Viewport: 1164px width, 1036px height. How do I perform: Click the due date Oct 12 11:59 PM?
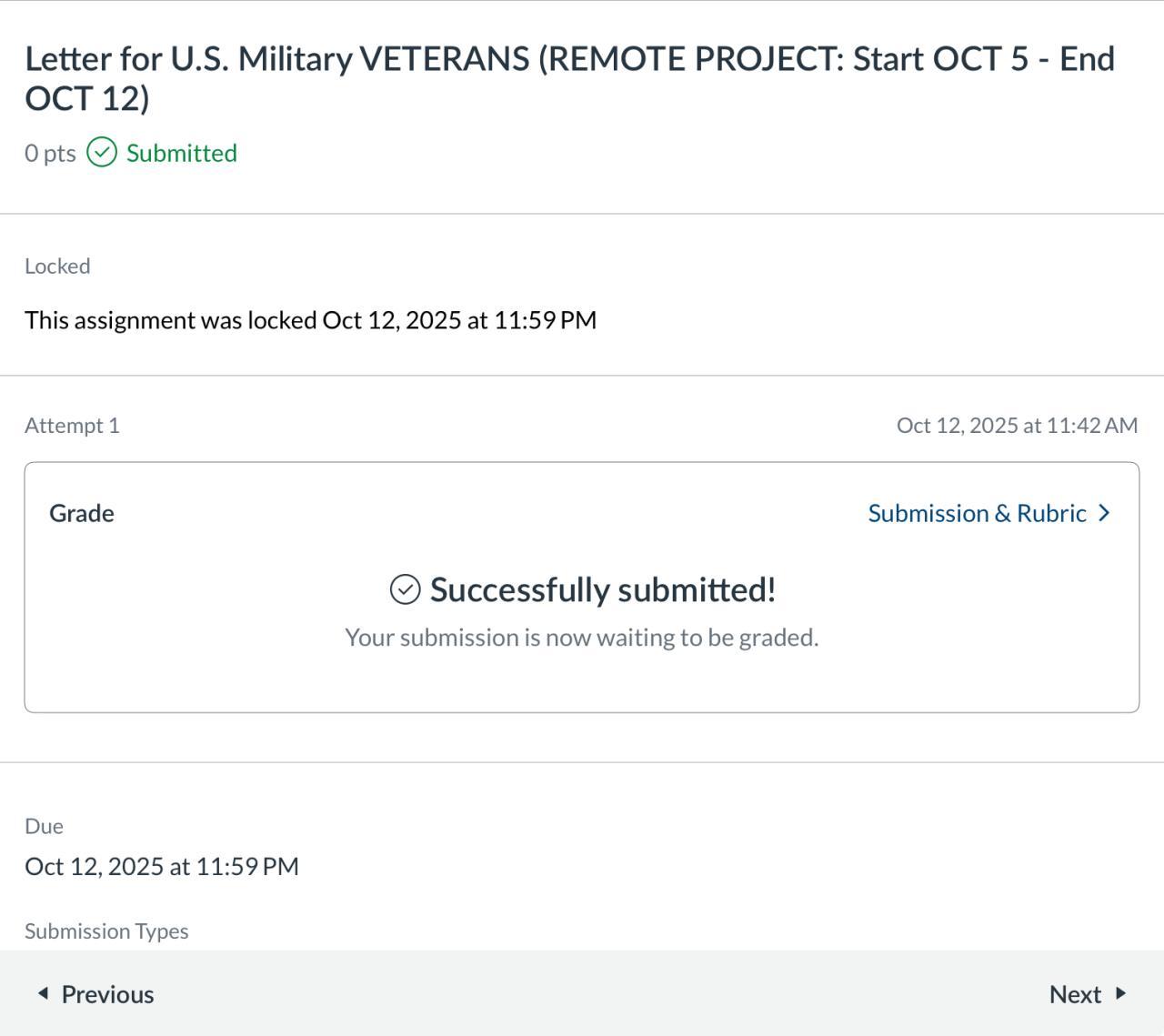[162, 866]
